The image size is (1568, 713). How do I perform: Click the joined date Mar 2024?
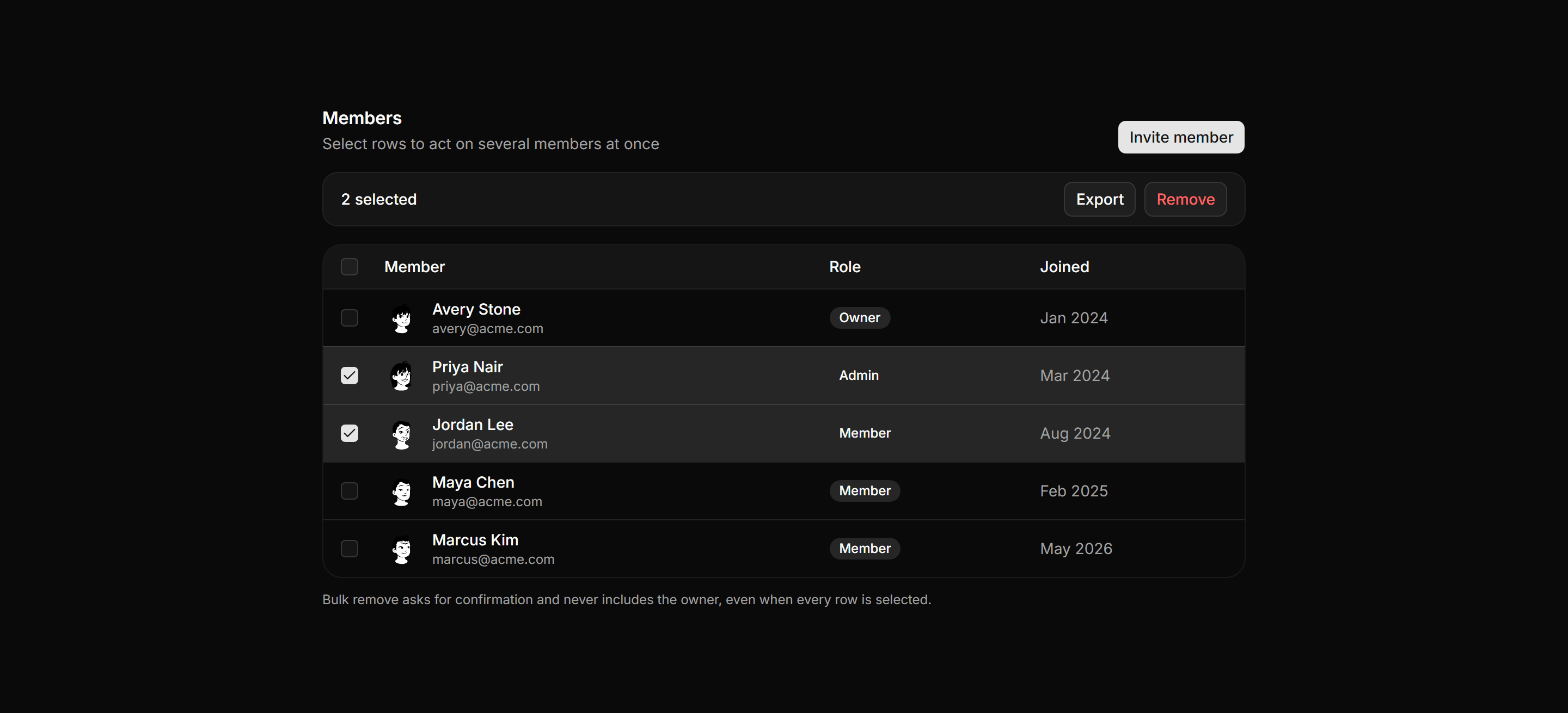1075,376
